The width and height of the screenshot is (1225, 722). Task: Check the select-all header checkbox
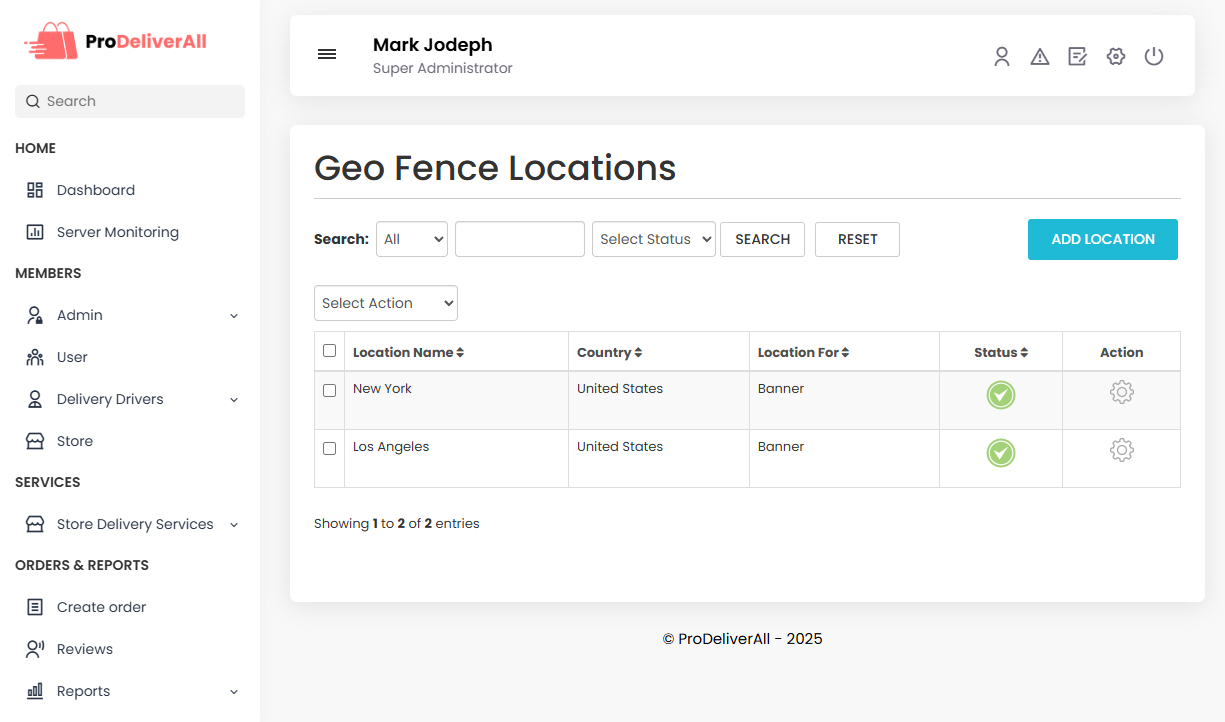(x=330, y=351)
